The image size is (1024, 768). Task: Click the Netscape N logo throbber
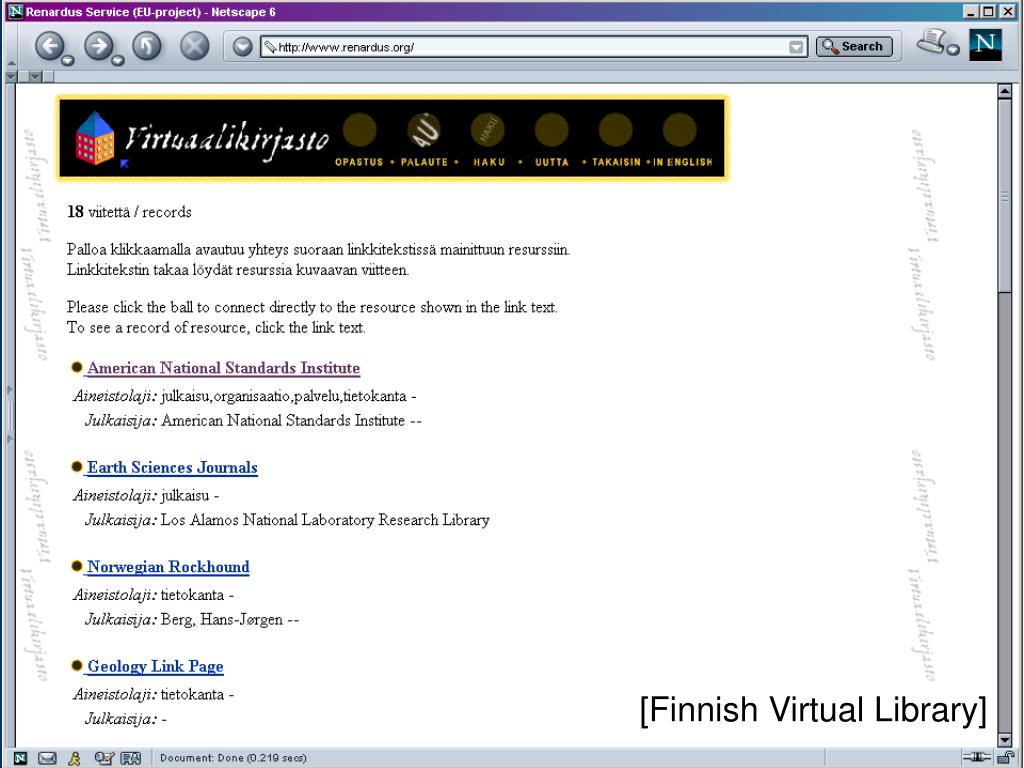[x=985, y=44]
